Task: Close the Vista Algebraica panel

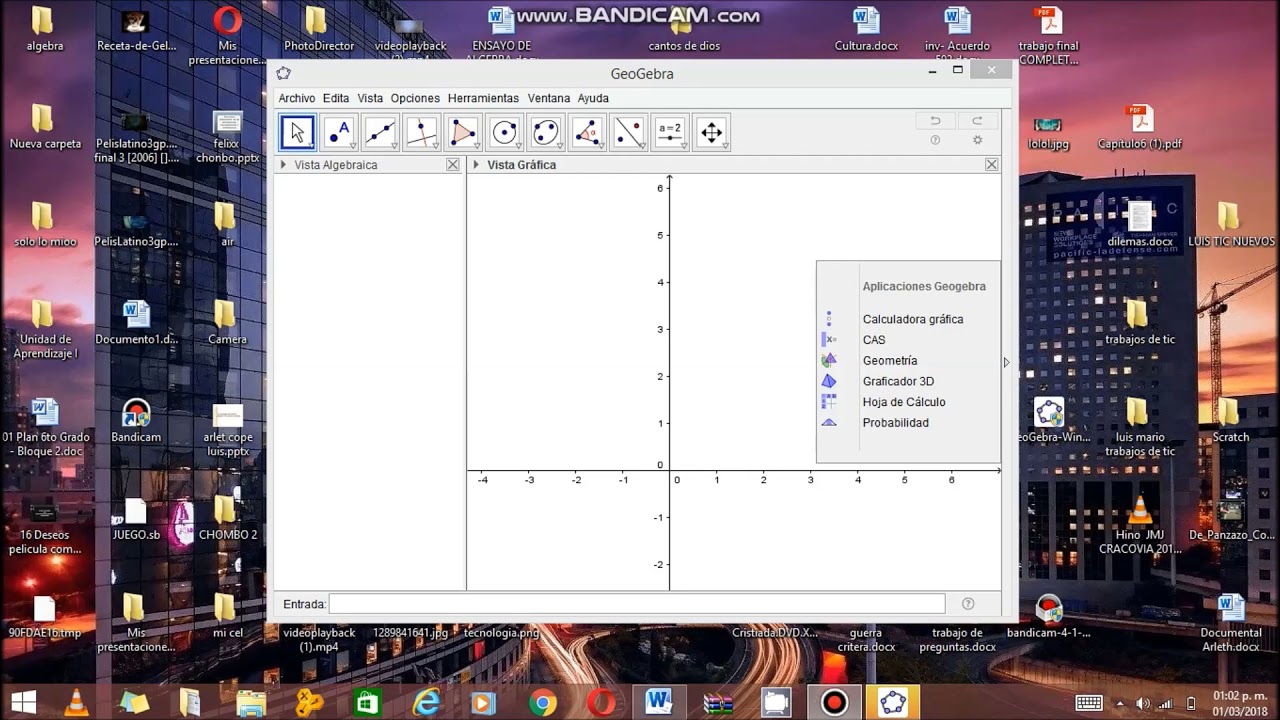Action: pos(453,165)
